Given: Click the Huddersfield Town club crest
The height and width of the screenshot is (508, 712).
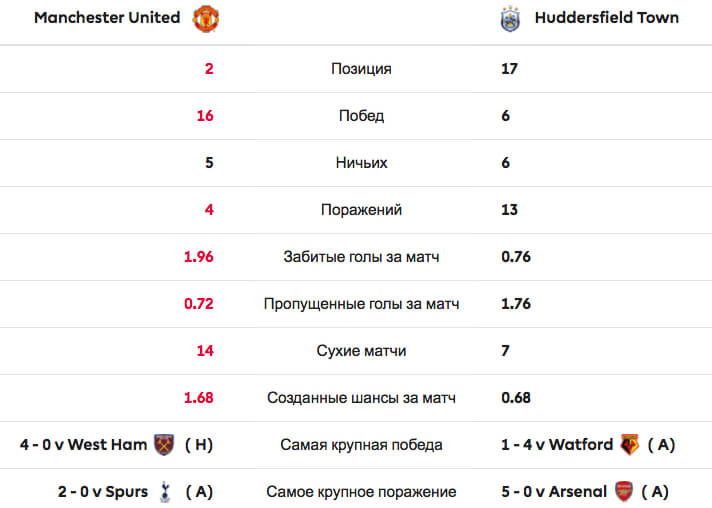Looking at the screenshot, I should tap(510, 19).
